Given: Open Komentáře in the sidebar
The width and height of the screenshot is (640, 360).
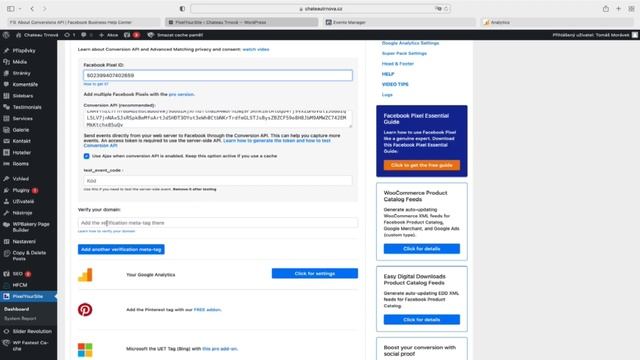Looking at the screenshot, I should (x=25, y=84).
